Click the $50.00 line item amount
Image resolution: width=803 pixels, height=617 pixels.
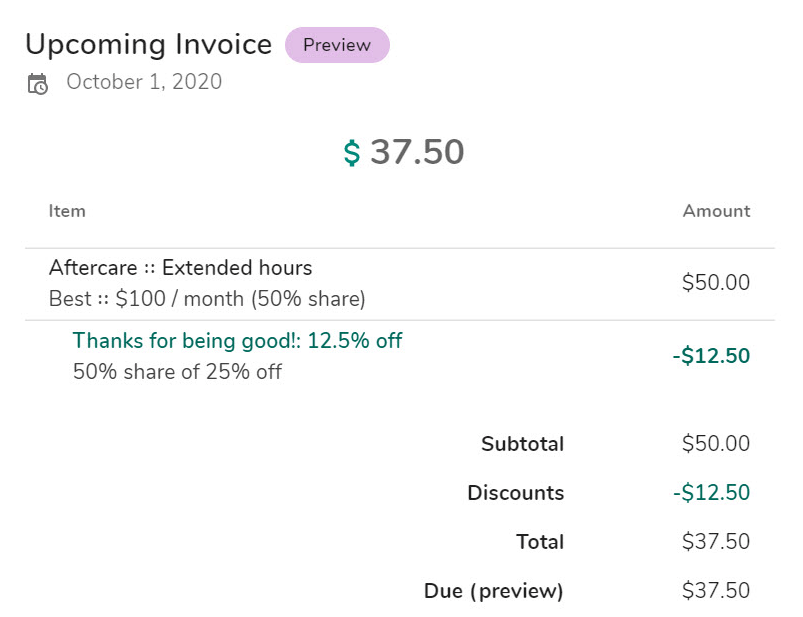click(x=715, y=283)
